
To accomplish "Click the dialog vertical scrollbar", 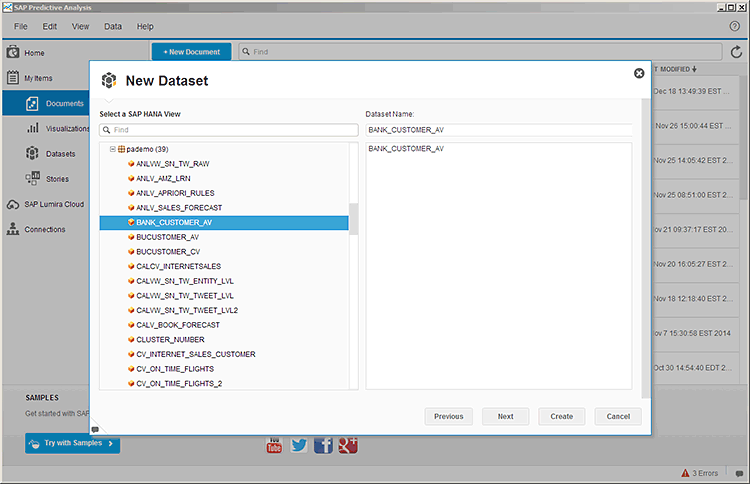I will point(646,249).
